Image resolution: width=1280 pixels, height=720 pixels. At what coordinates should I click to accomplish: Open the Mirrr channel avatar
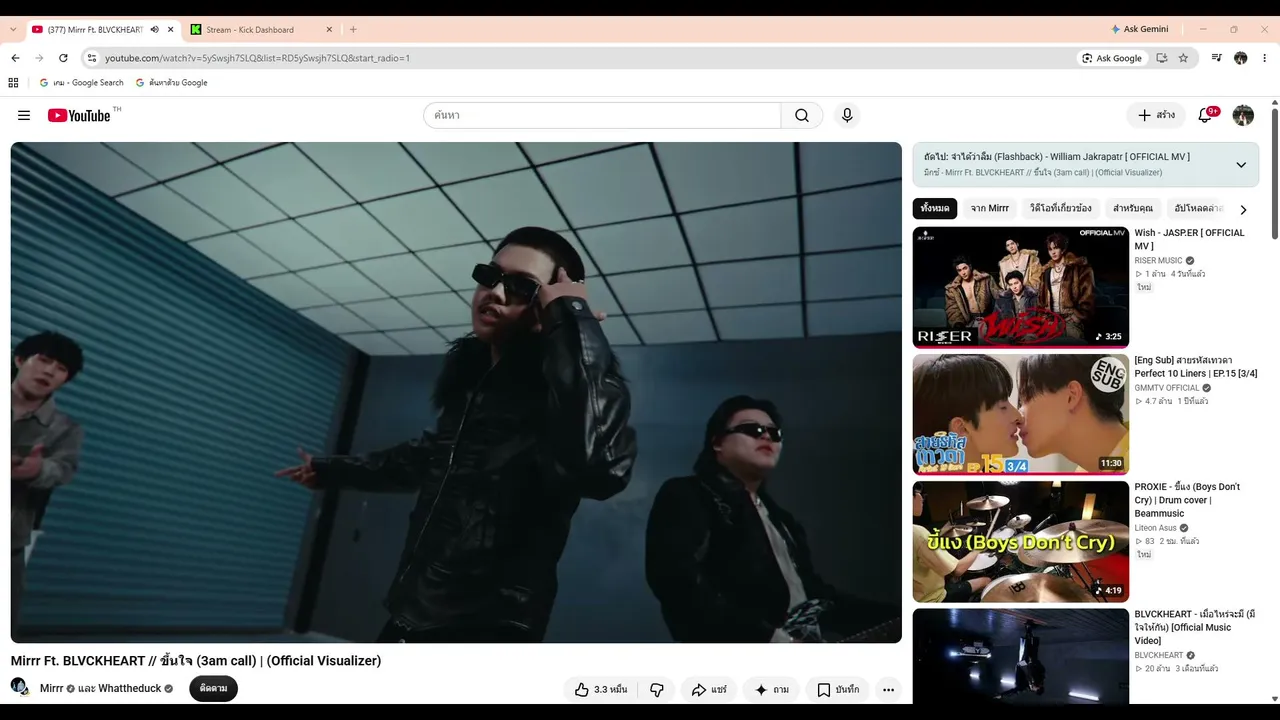pyautogui.click(x=19, y=687)
